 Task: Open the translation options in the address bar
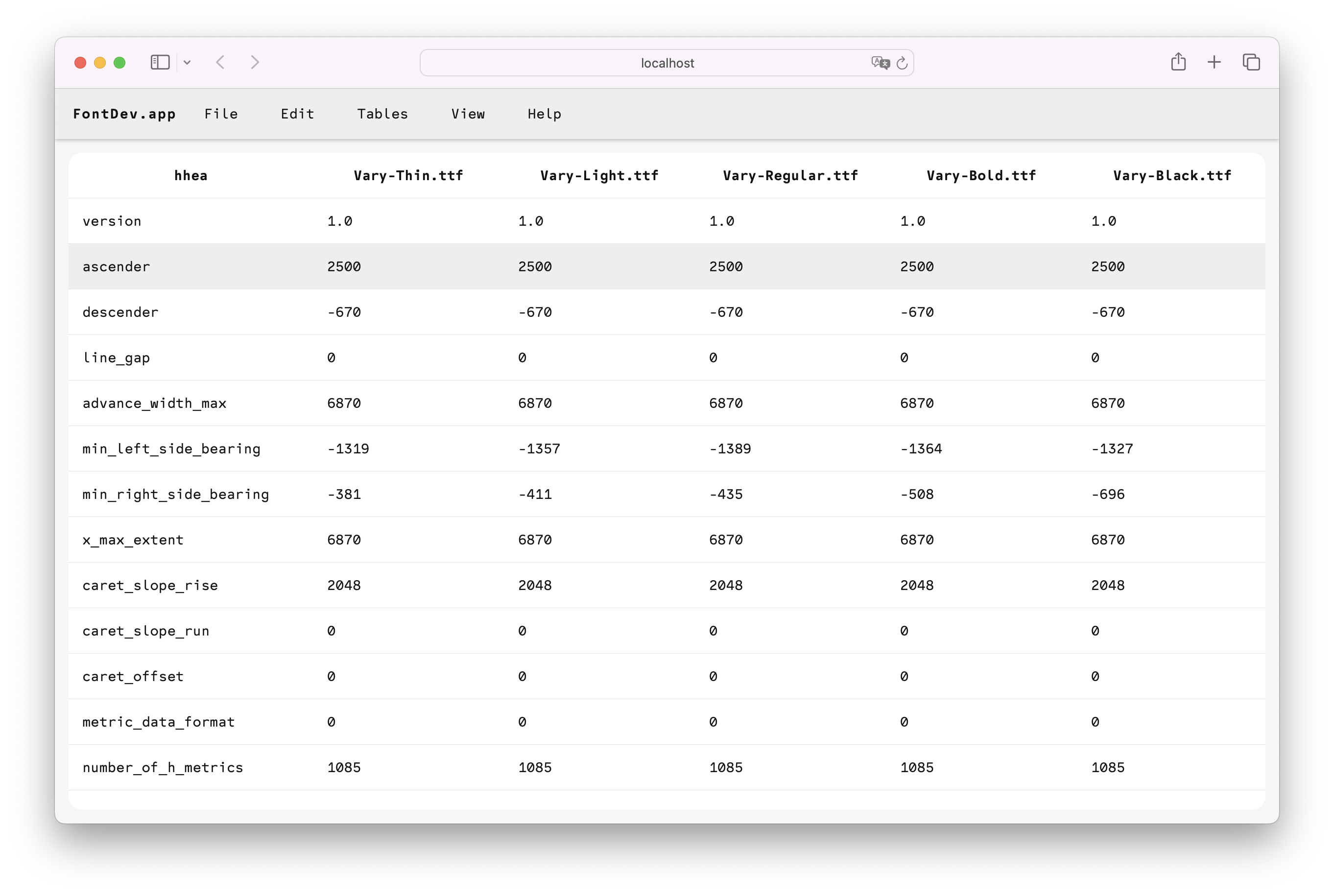pyautogui.click(x=880, y=63)
